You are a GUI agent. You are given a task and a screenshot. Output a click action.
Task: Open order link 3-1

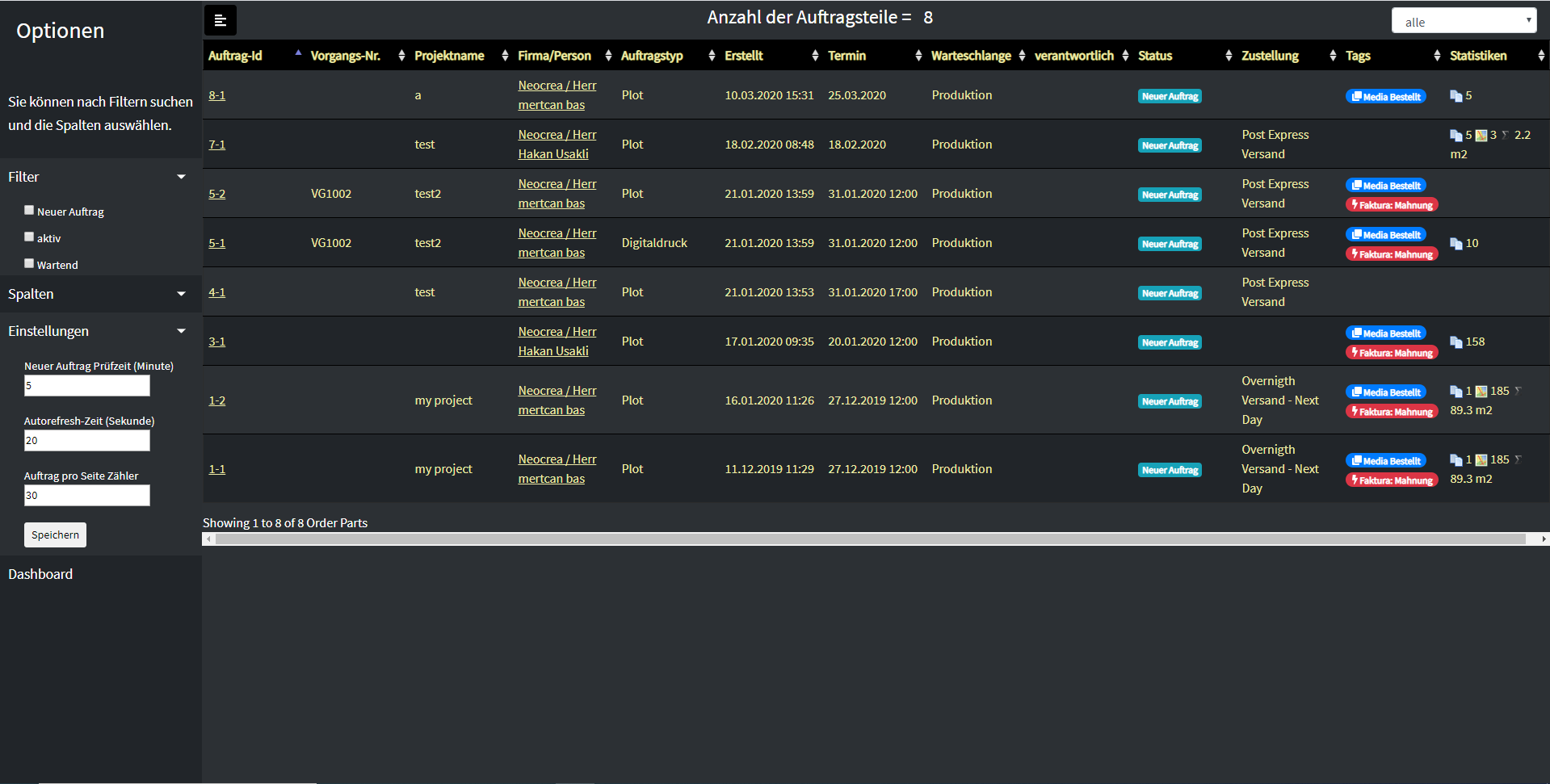(x=216, y=342)
